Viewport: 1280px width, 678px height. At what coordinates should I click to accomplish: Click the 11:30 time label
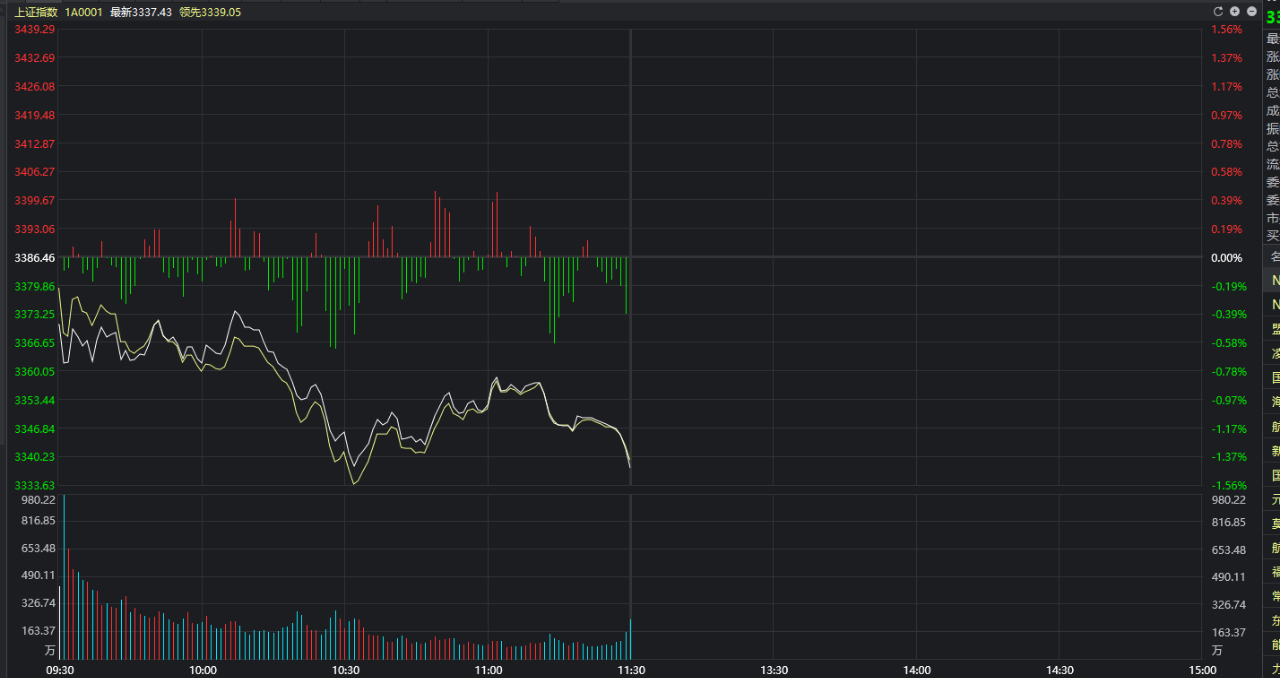click(631, 670)
